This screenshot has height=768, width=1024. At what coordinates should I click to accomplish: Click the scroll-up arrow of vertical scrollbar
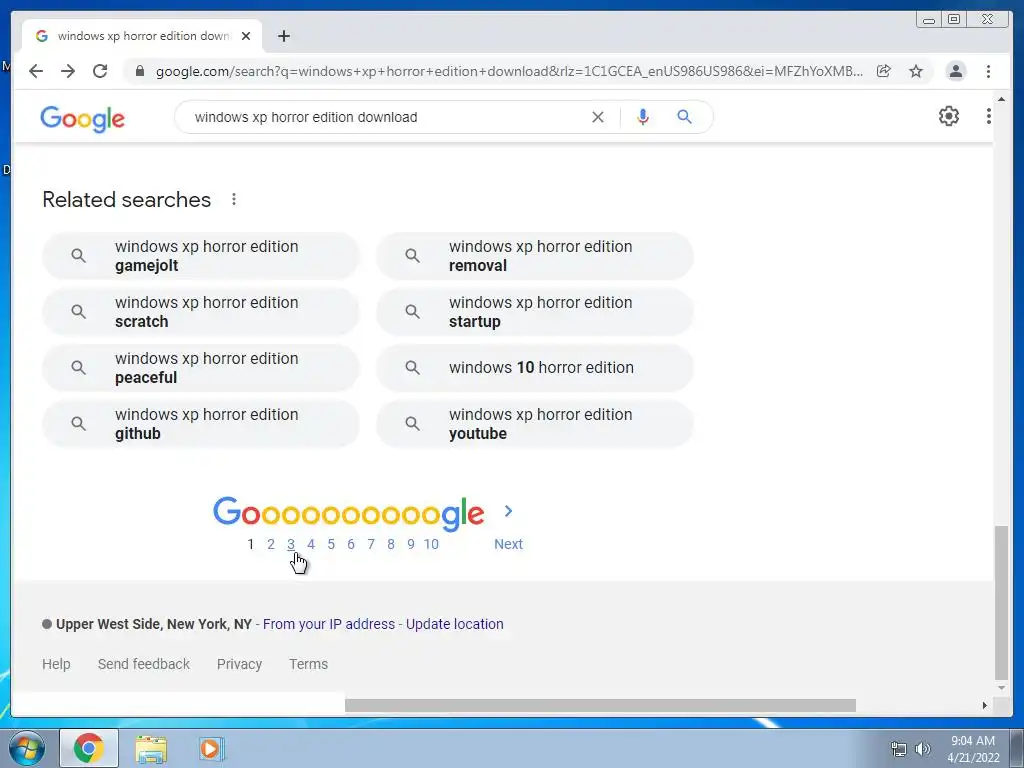click(x=1001, y=99)
